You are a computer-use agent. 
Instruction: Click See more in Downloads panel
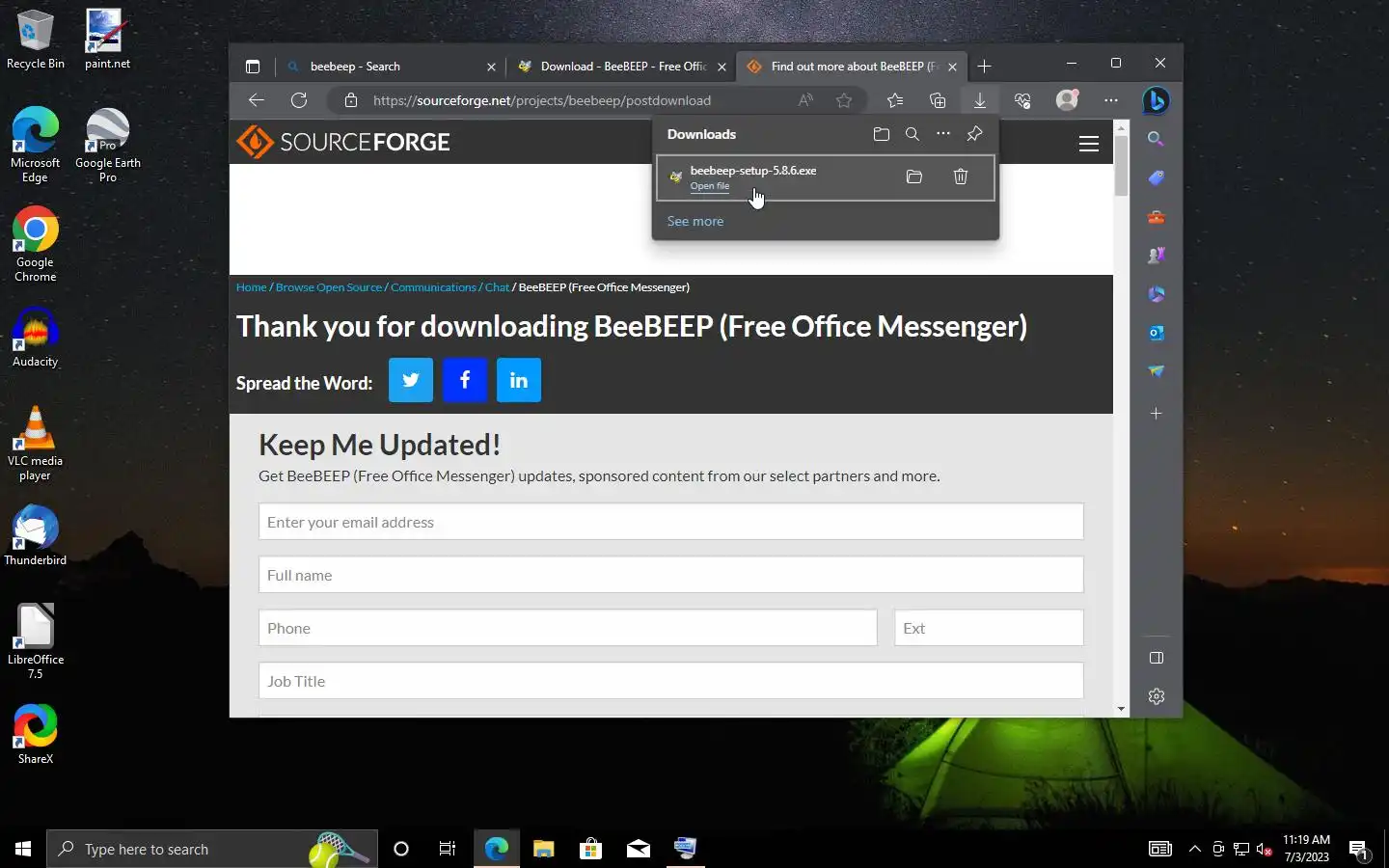point(695,221)
